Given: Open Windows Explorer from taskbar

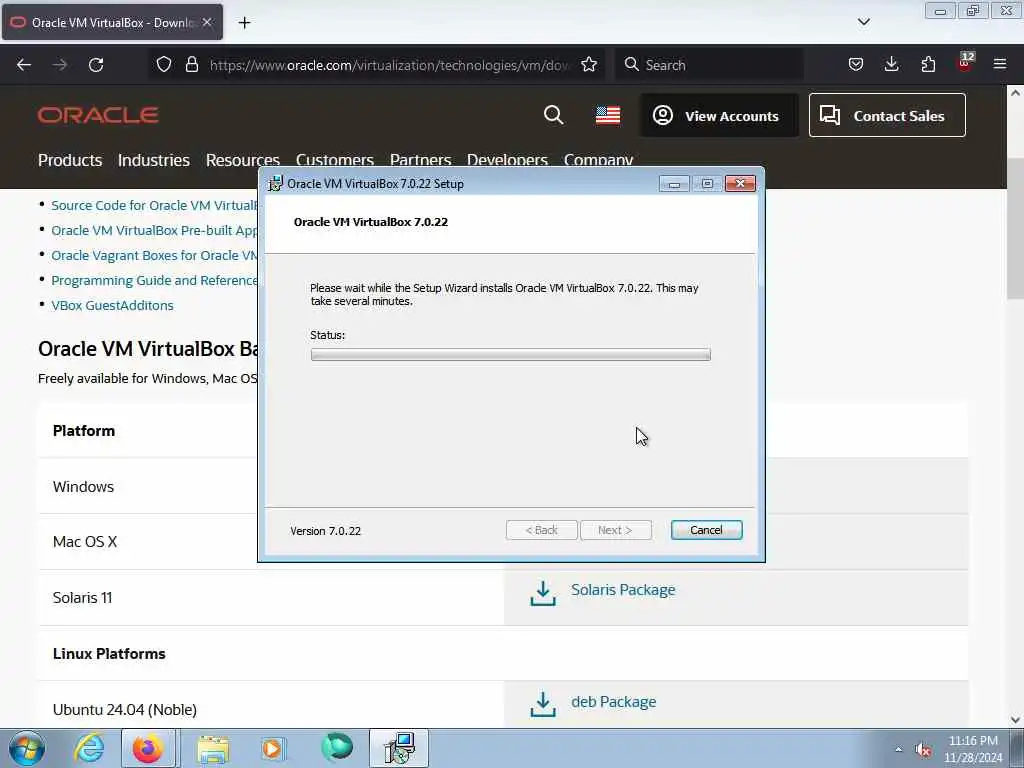Looking at the screenshot, I should coord(213,748).
